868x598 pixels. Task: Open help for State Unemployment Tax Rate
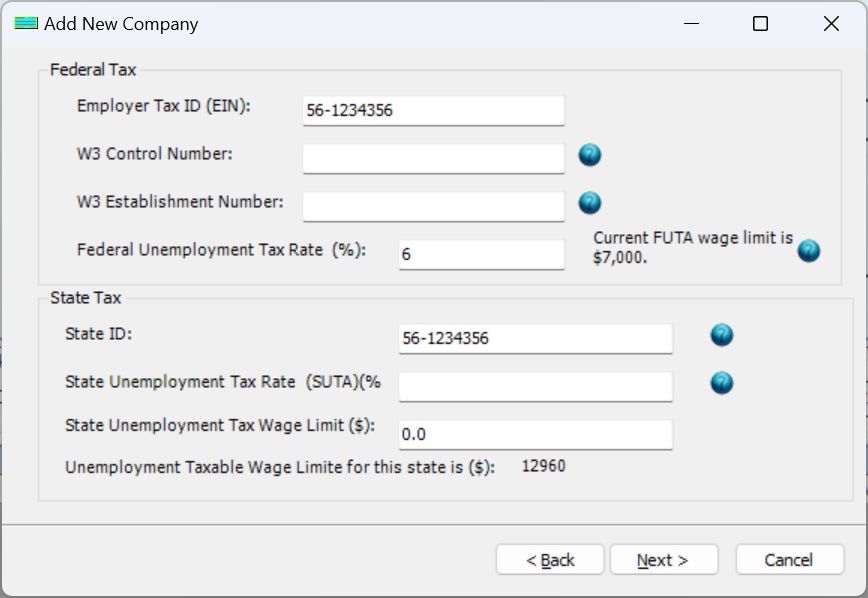[x=721, y=383]
